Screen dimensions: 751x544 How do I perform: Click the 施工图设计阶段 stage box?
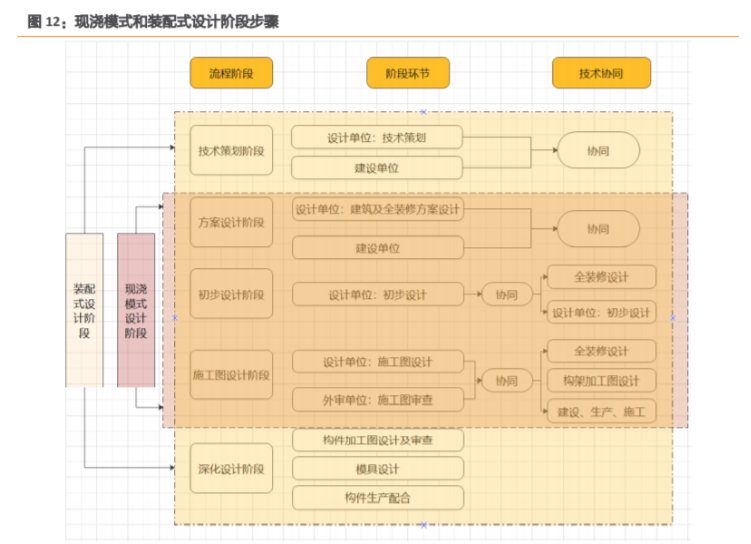click(x=231, y=375)
